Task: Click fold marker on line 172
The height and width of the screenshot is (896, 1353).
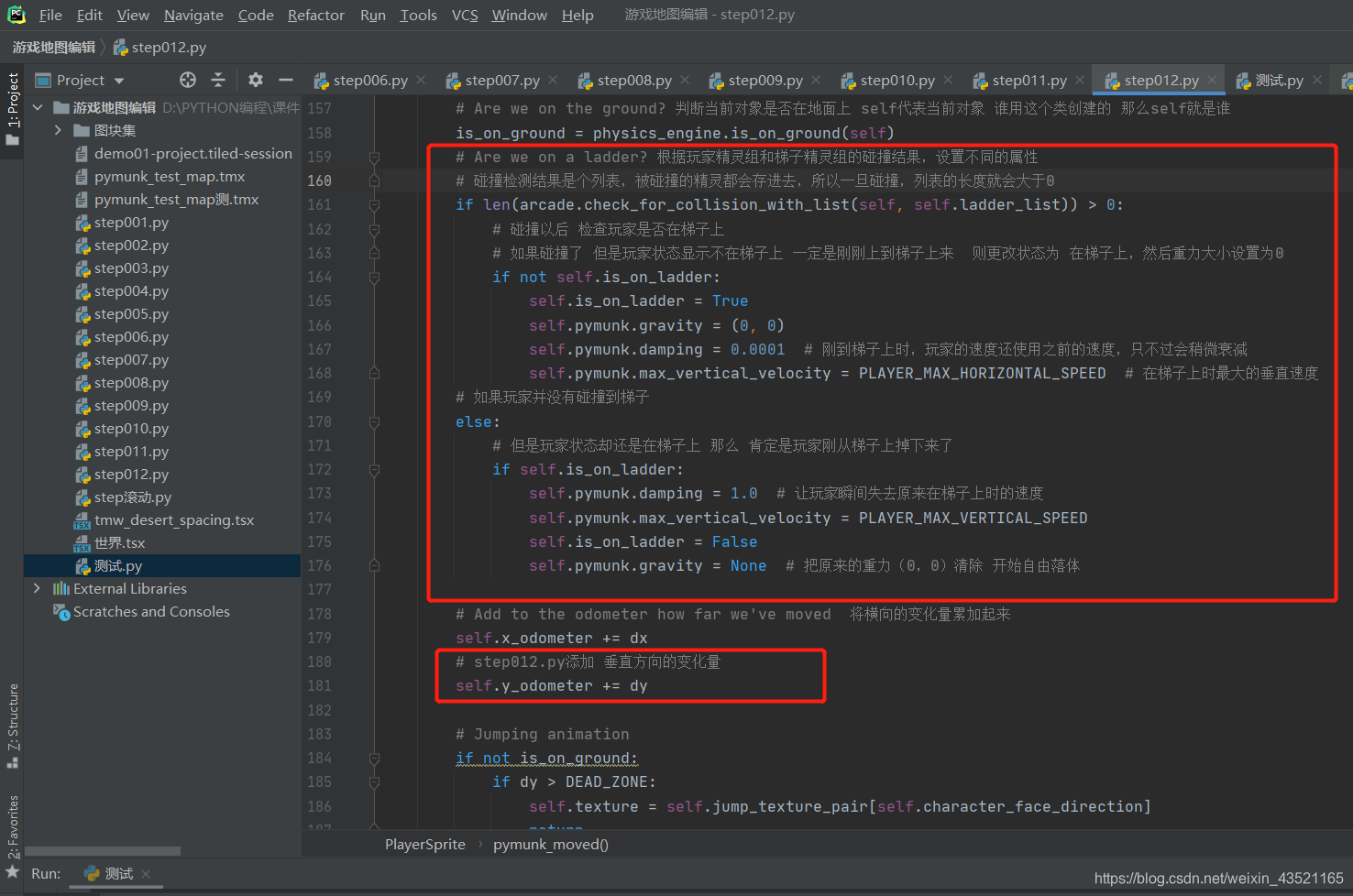Action: pyautogui.click(x=374, y=469)
